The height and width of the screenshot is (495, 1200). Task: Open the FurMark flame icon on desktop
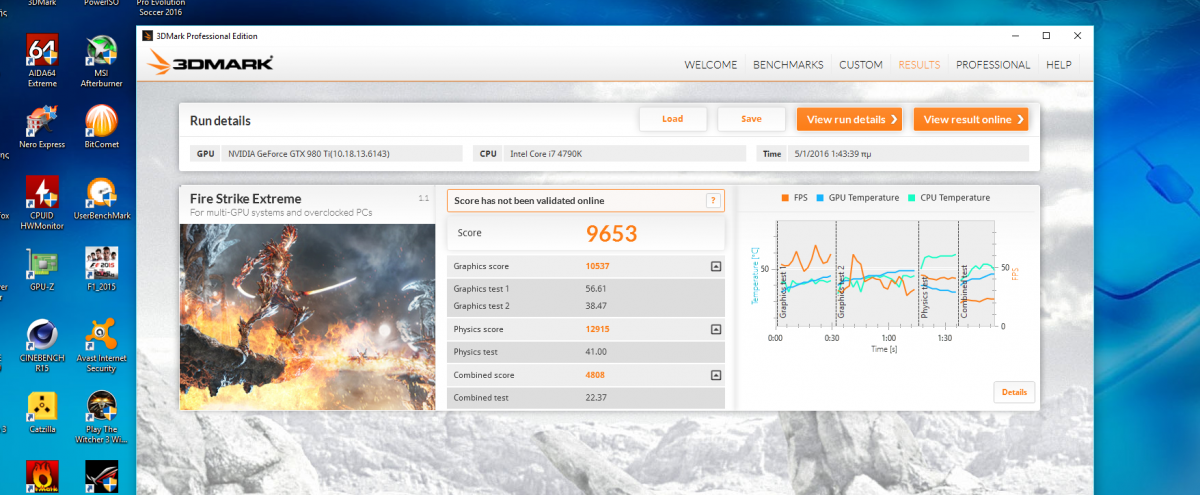coord(42,476)
